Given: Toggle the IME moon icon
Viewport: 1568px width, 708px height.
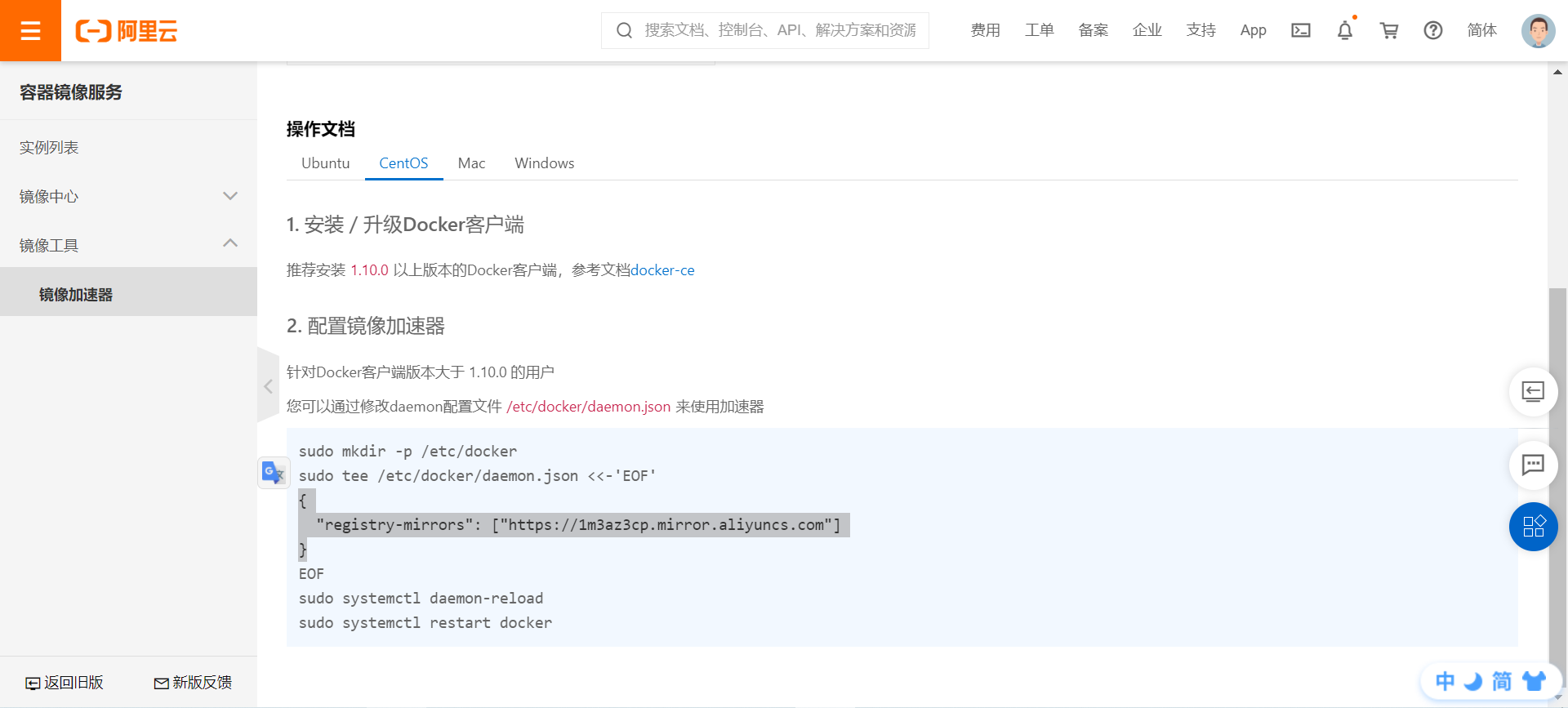Looking at the screenshot, I should click(1473, 681).
